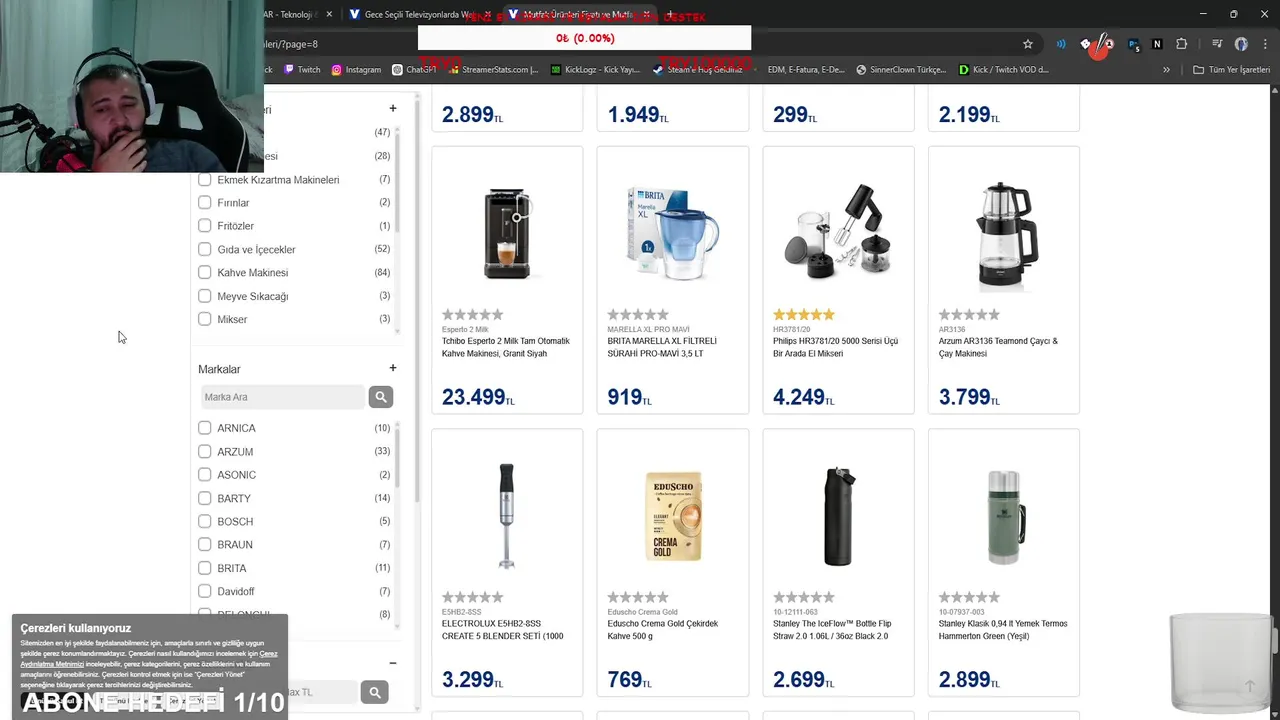Switch to the Gece Seçili Televizyonlarda tab
The image size is (1280, 720).
click(416, 15)
